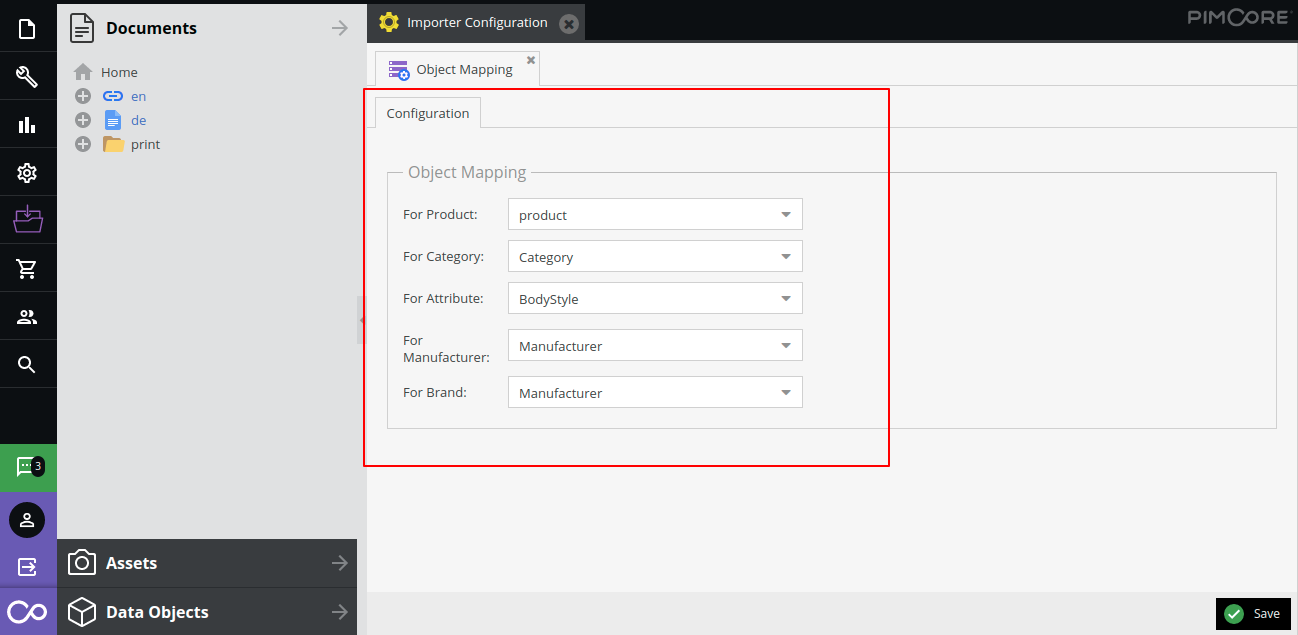Click the customers users icon in sidebar

[x=27, y=315]
